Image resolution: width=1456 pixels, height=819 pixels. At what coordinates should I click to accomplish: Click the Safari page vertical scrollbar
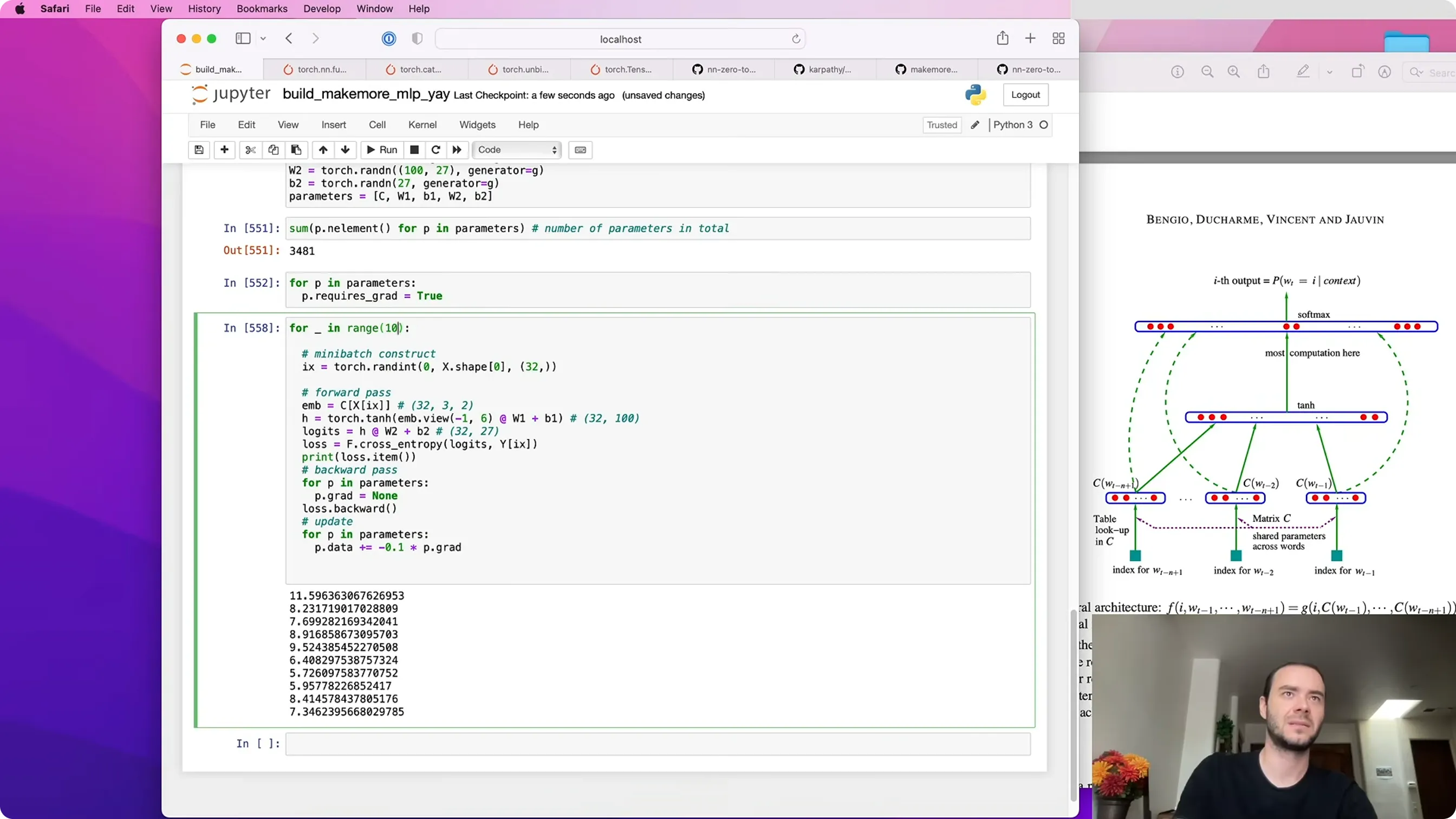[1074, 705]
